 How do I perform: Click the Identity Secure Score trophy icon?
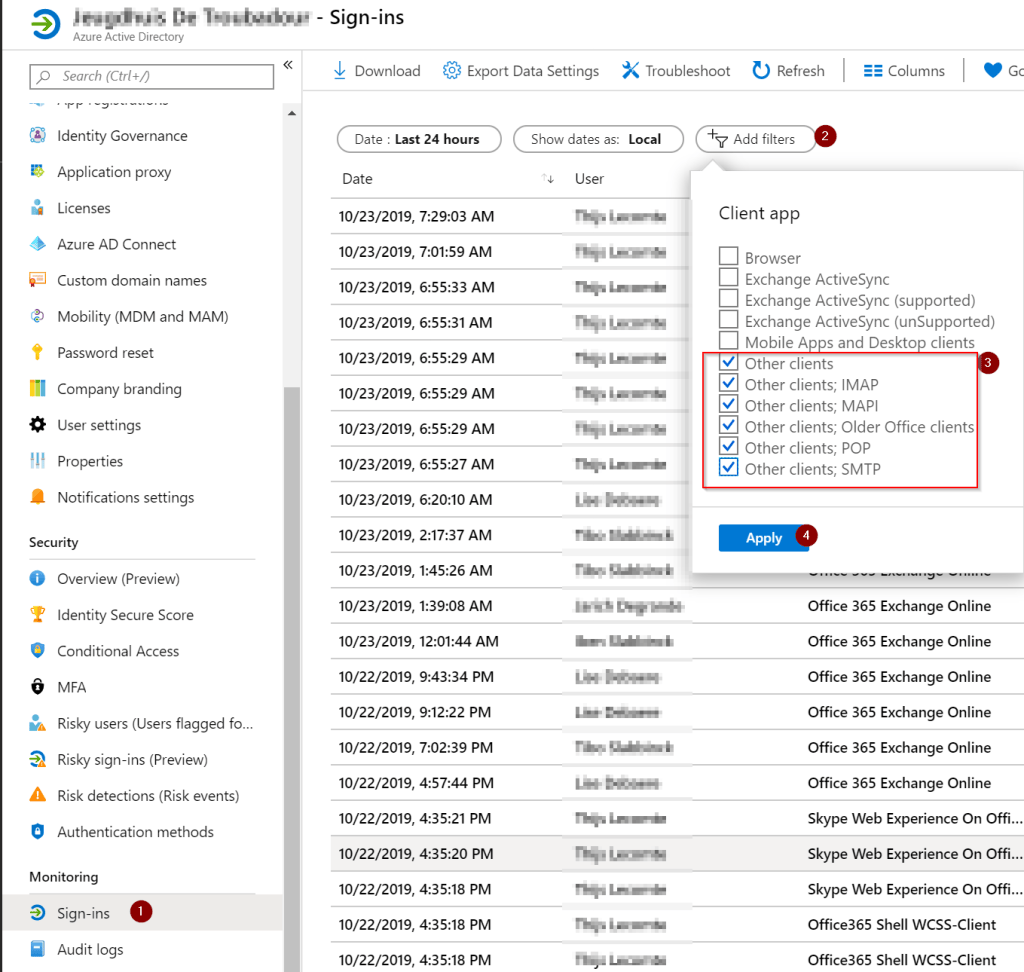(x=38, y=614)
